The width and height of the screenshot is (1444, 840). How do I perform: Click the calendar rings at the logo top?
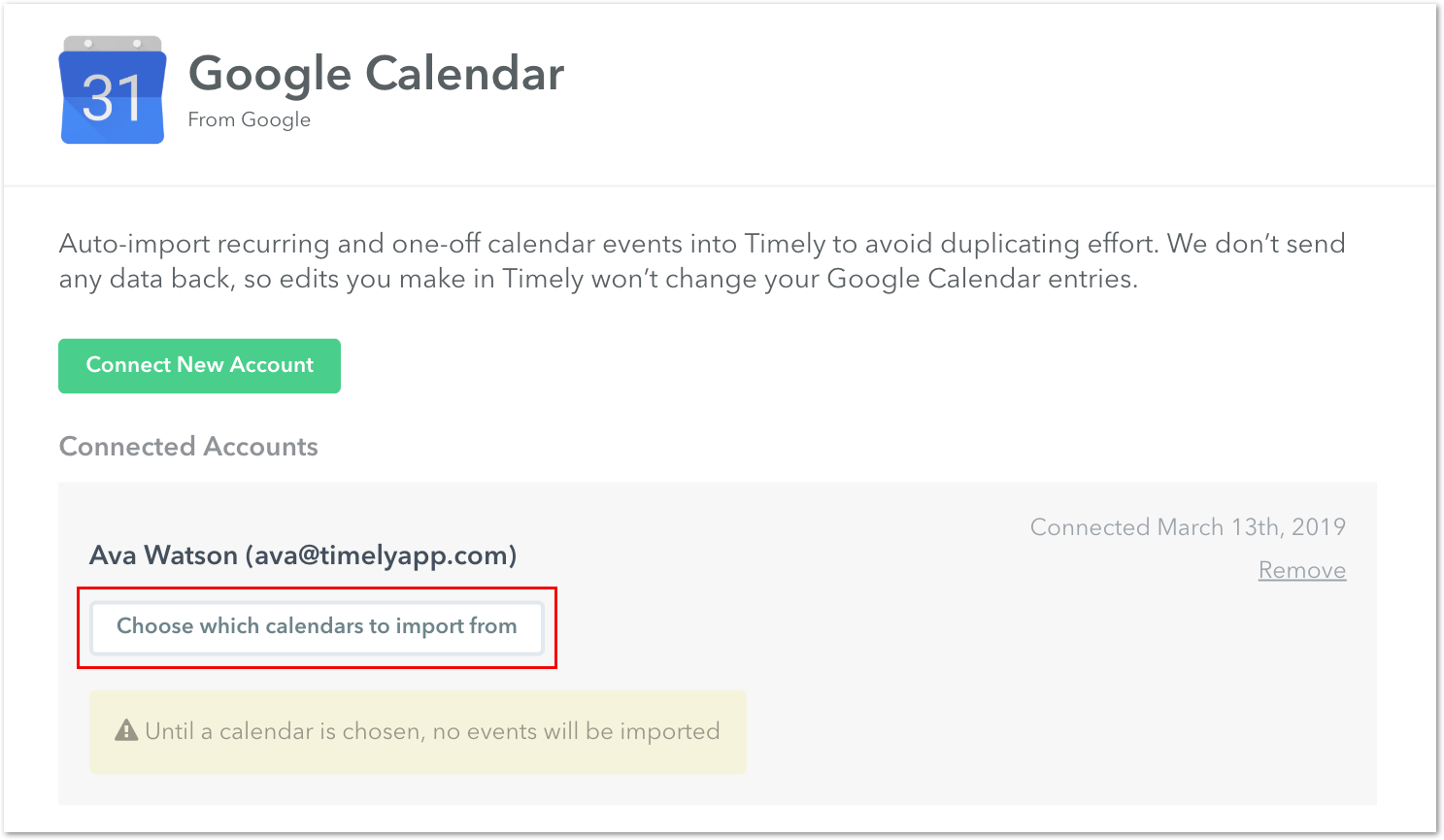(111, 44)
